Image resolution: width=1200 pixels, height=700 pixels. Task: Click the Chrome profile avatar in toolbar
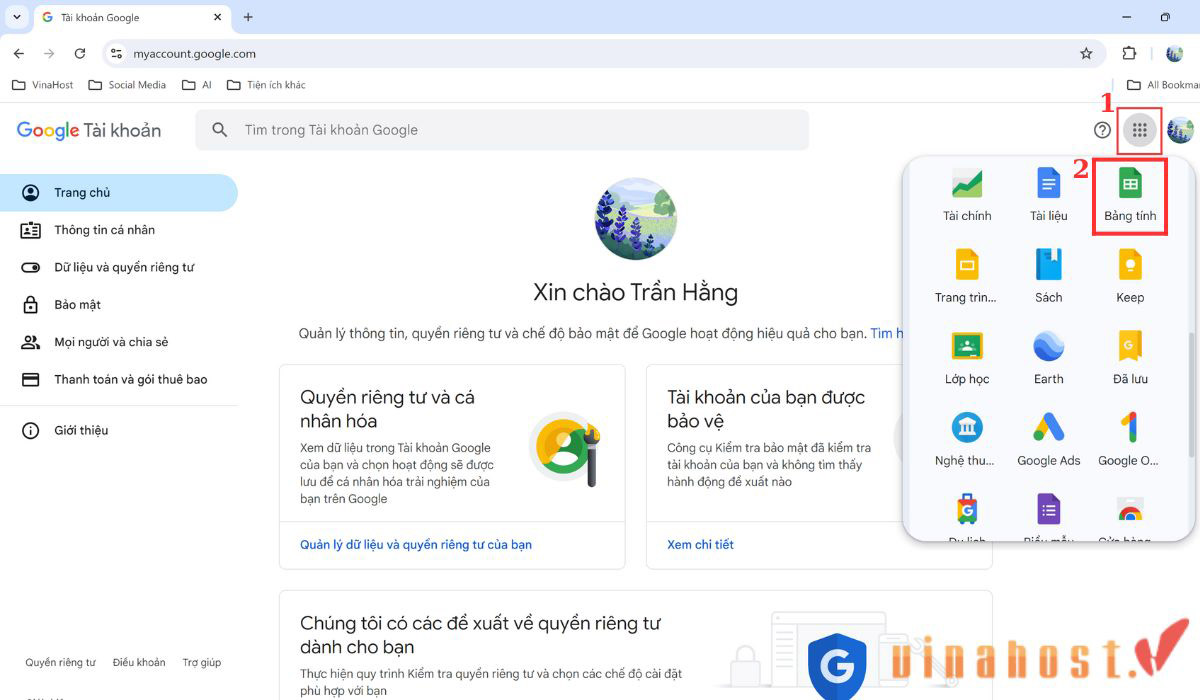point(1175,54)
